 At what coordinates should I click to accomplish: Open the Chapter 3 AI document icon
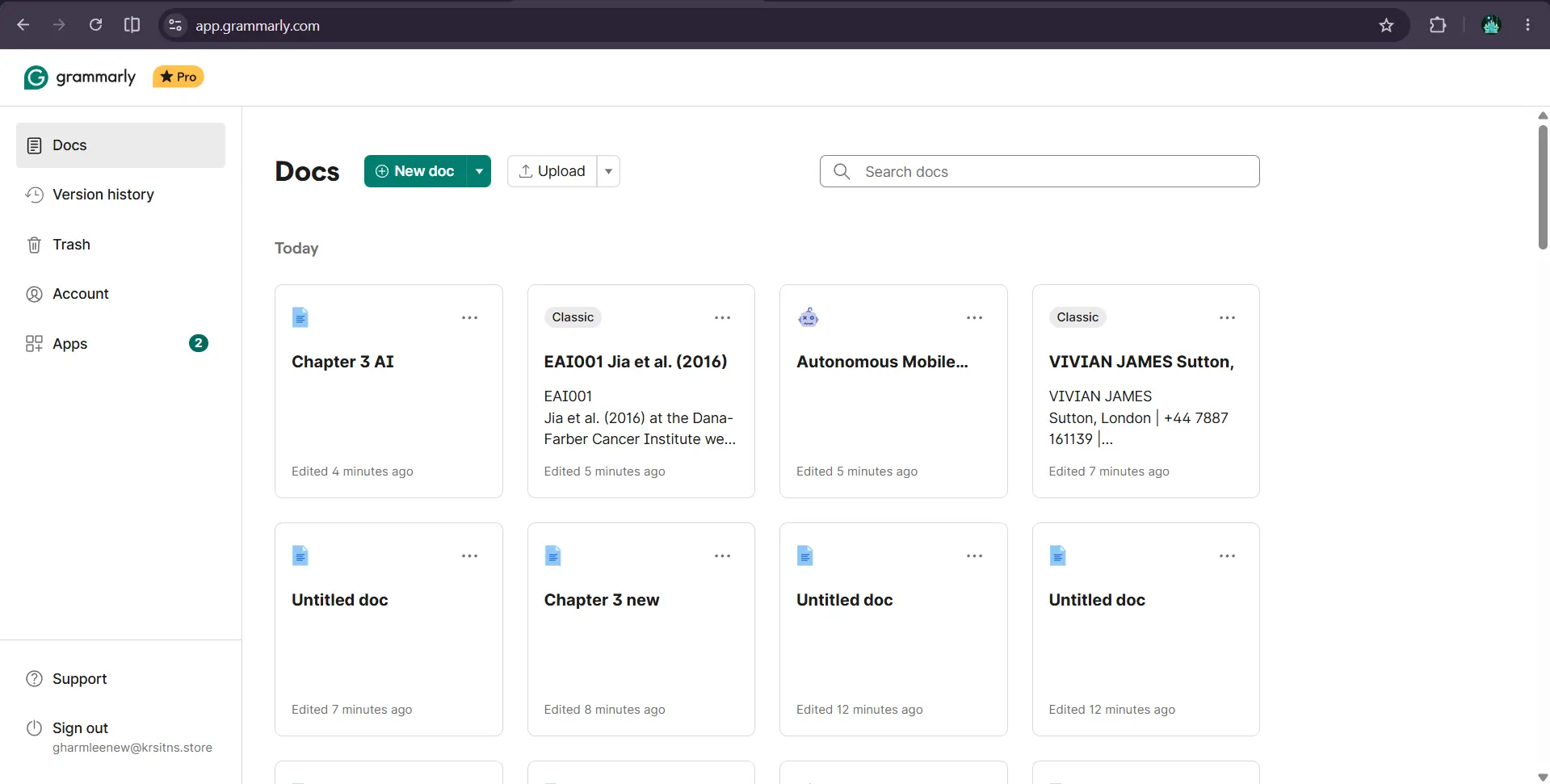300,317
